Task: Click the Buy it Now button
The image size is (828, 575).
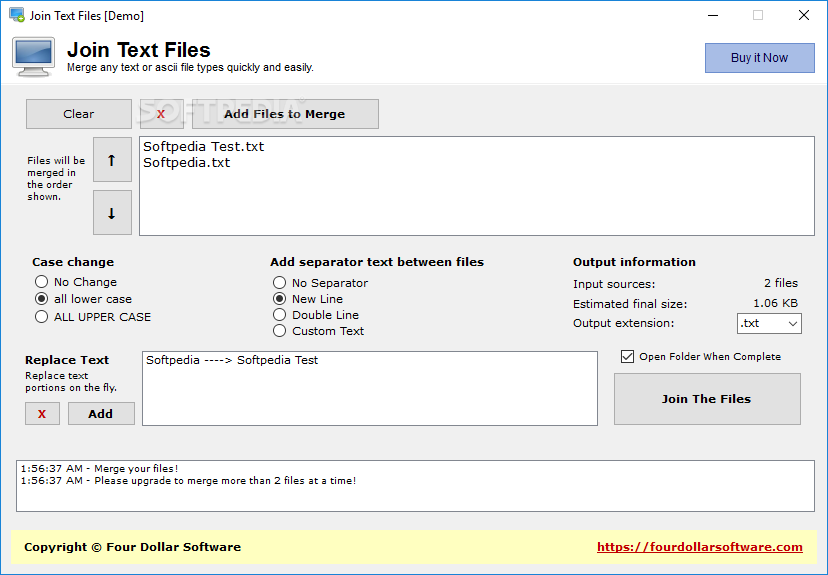Action: pos(759,58)
